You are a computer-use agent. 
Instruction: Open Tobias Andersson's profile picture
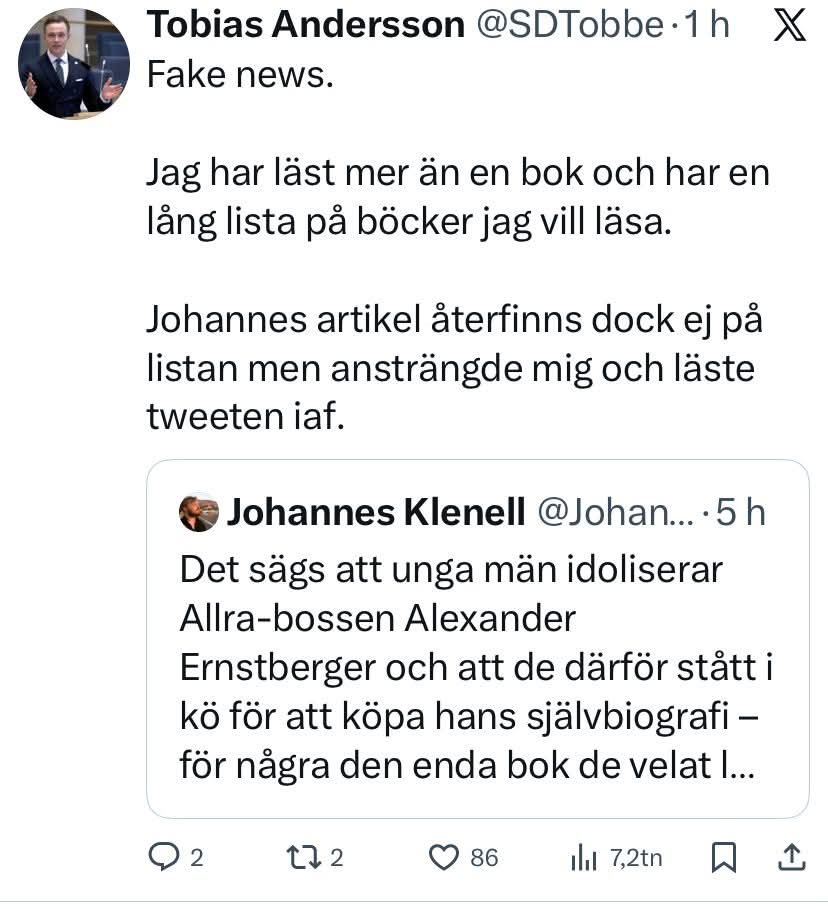pyautogui.click(x=73, y=65)
